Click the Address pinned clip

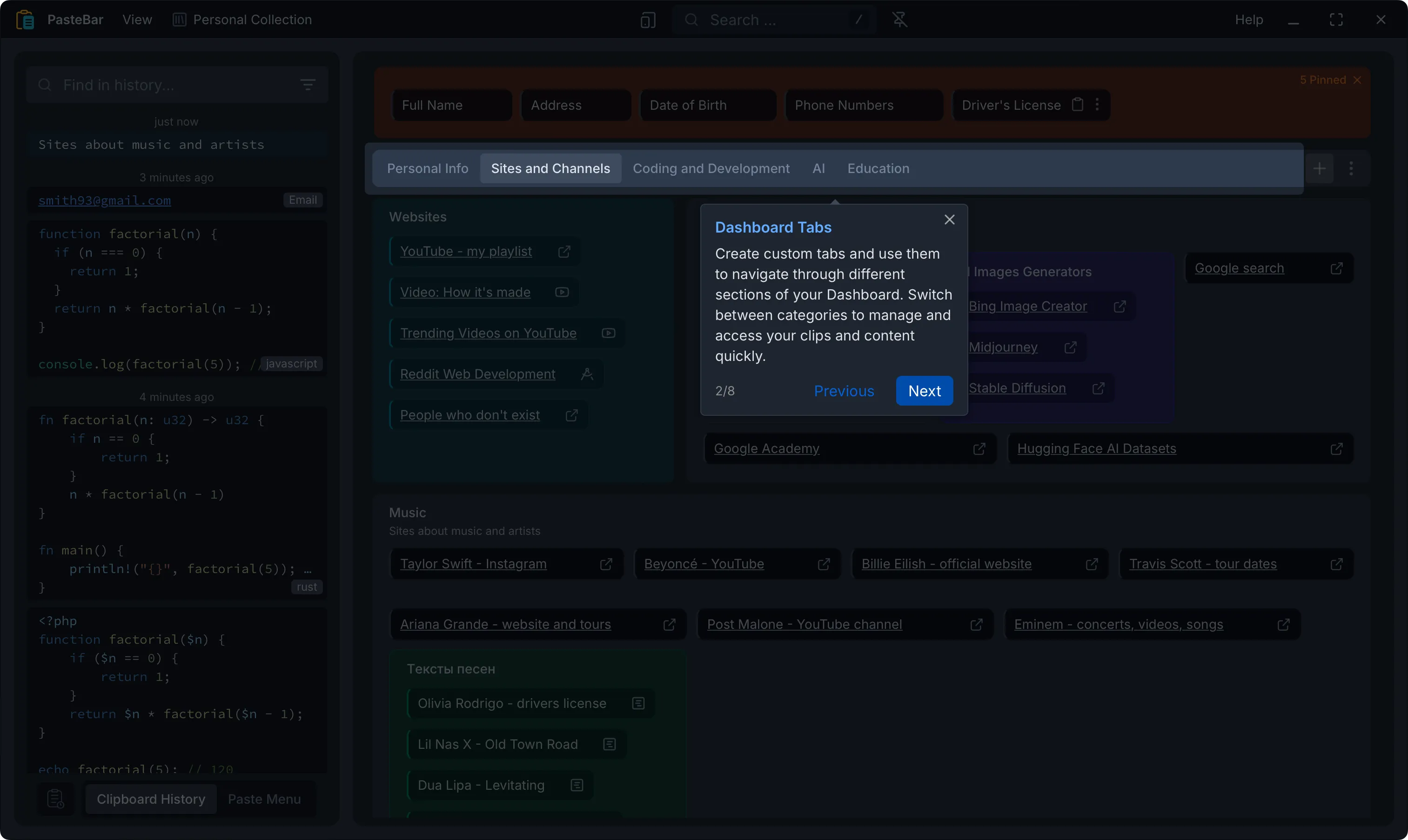pos(576,105)
